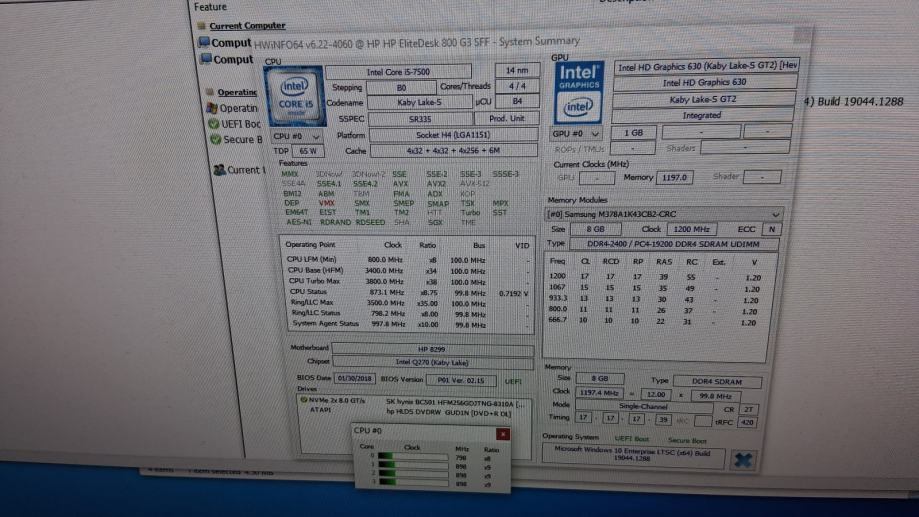Viewport: 919px width, 517px height.
Task: Click the Intel Core i5 logo
Action: pyautogui.click(x=295, y=96)
